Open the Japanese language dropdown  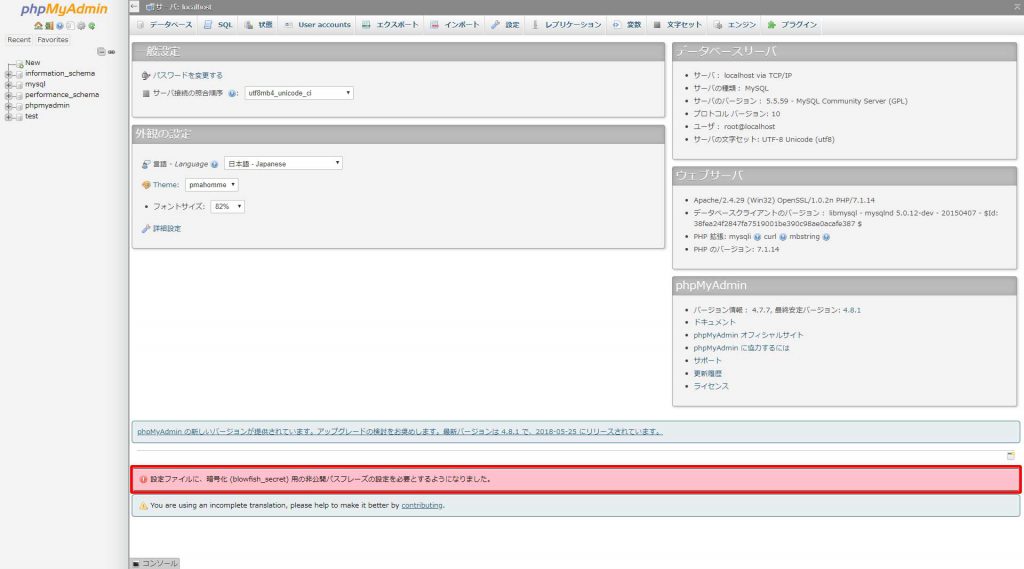tap(283, 163)
